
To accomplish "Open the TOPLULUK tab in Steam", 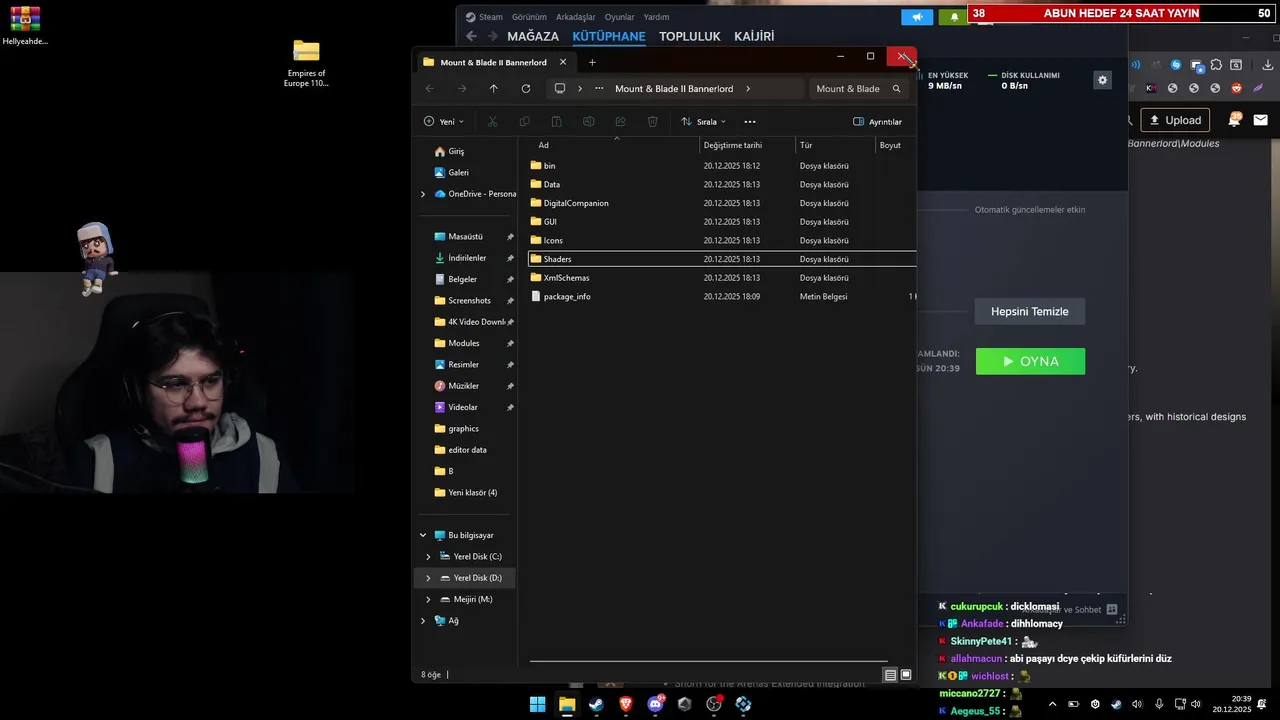I will [690, 36].
